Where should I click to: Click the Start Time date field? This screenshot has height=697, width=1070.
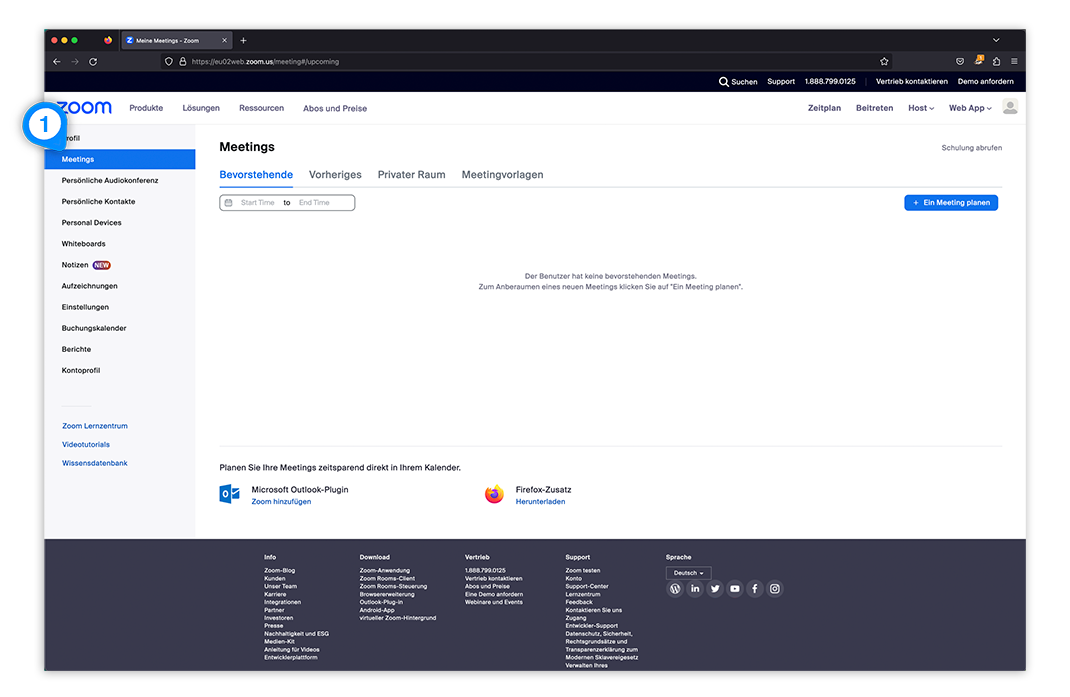tap(257, 203)
